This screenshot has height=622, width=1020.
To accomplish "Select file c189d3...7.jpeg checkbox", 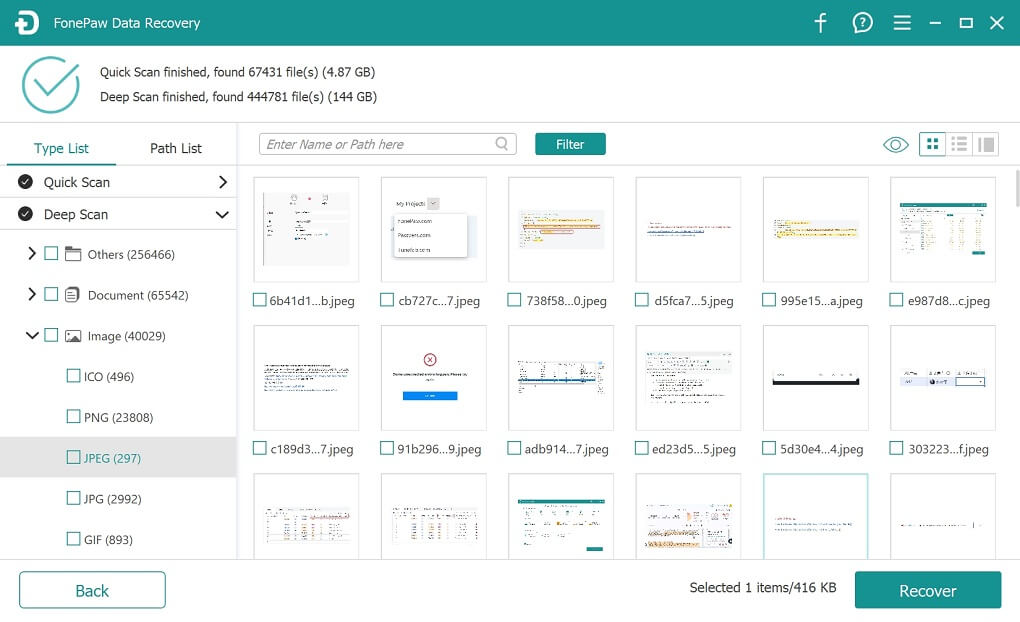I will [260, 448].
